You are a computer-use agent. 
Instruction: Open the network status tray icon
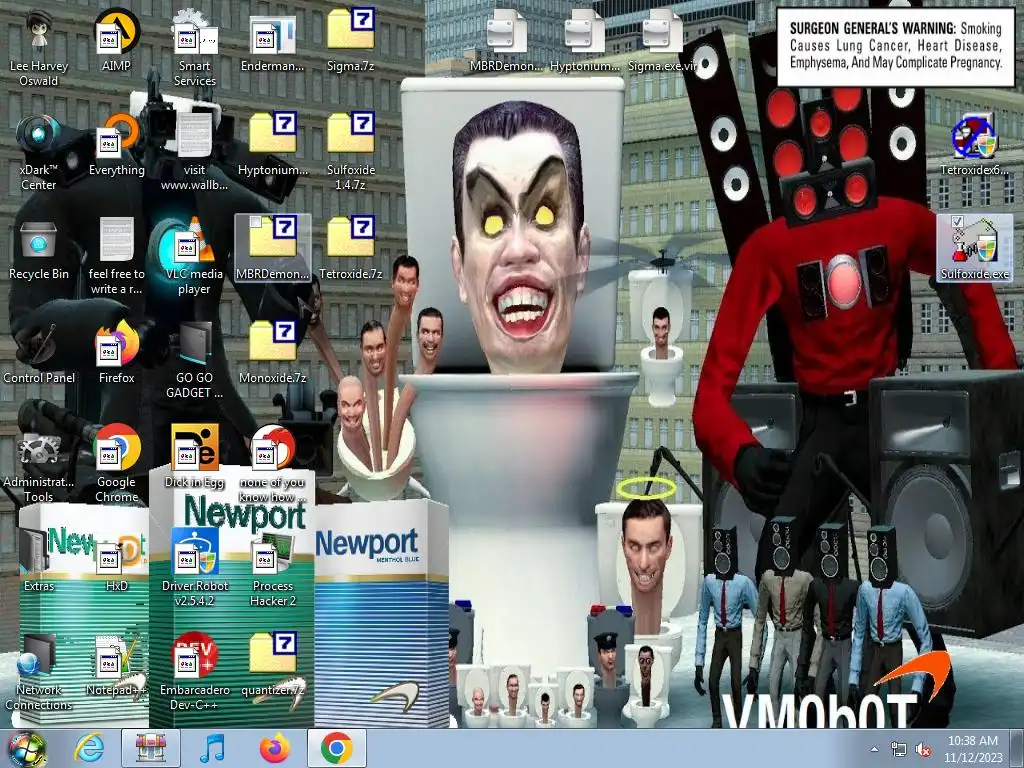pos(899,750)
